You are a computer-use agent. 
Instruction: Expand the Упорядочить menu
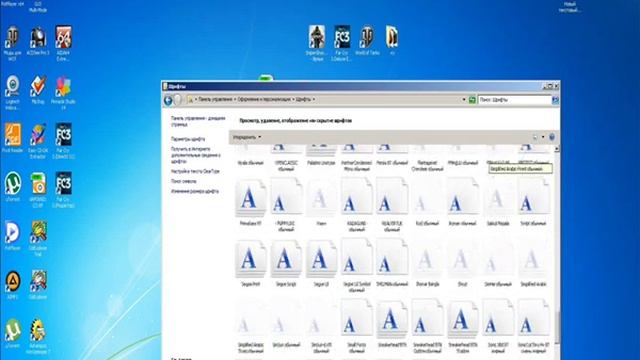point(247,137)
